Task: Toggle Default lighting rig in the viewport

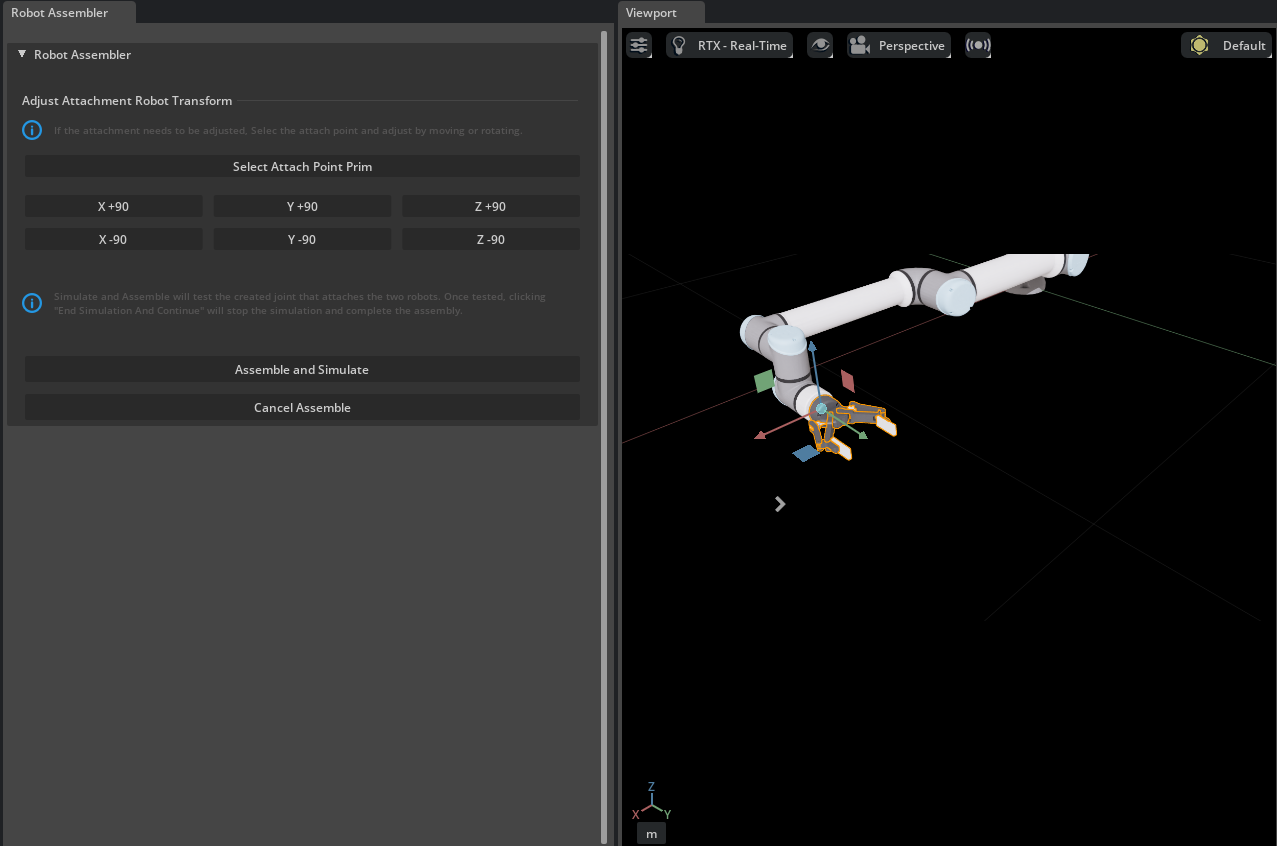Action: point(1226,45)
